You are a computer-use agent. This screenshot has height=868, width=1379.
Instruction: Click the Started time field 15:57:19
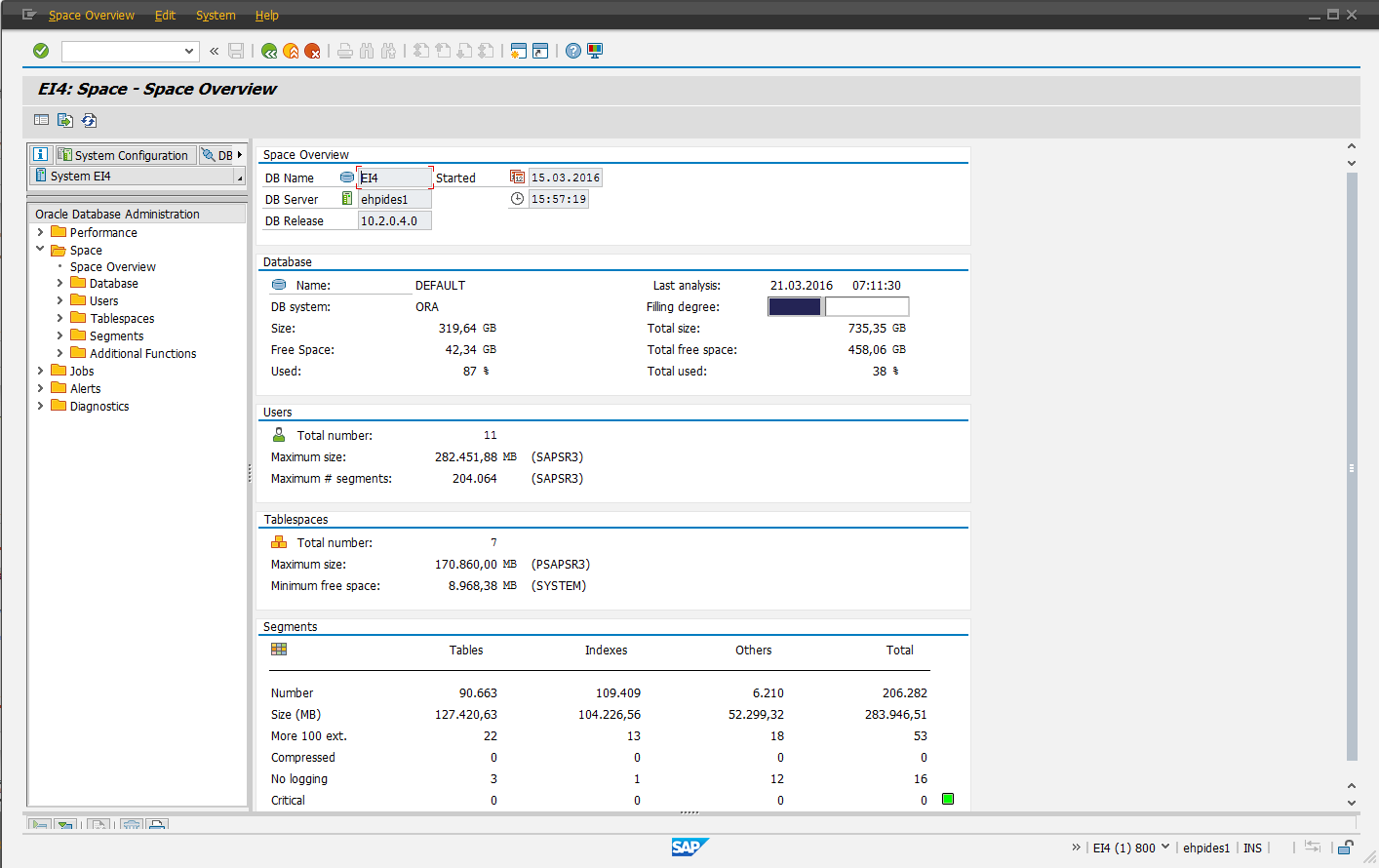[559, 199]
